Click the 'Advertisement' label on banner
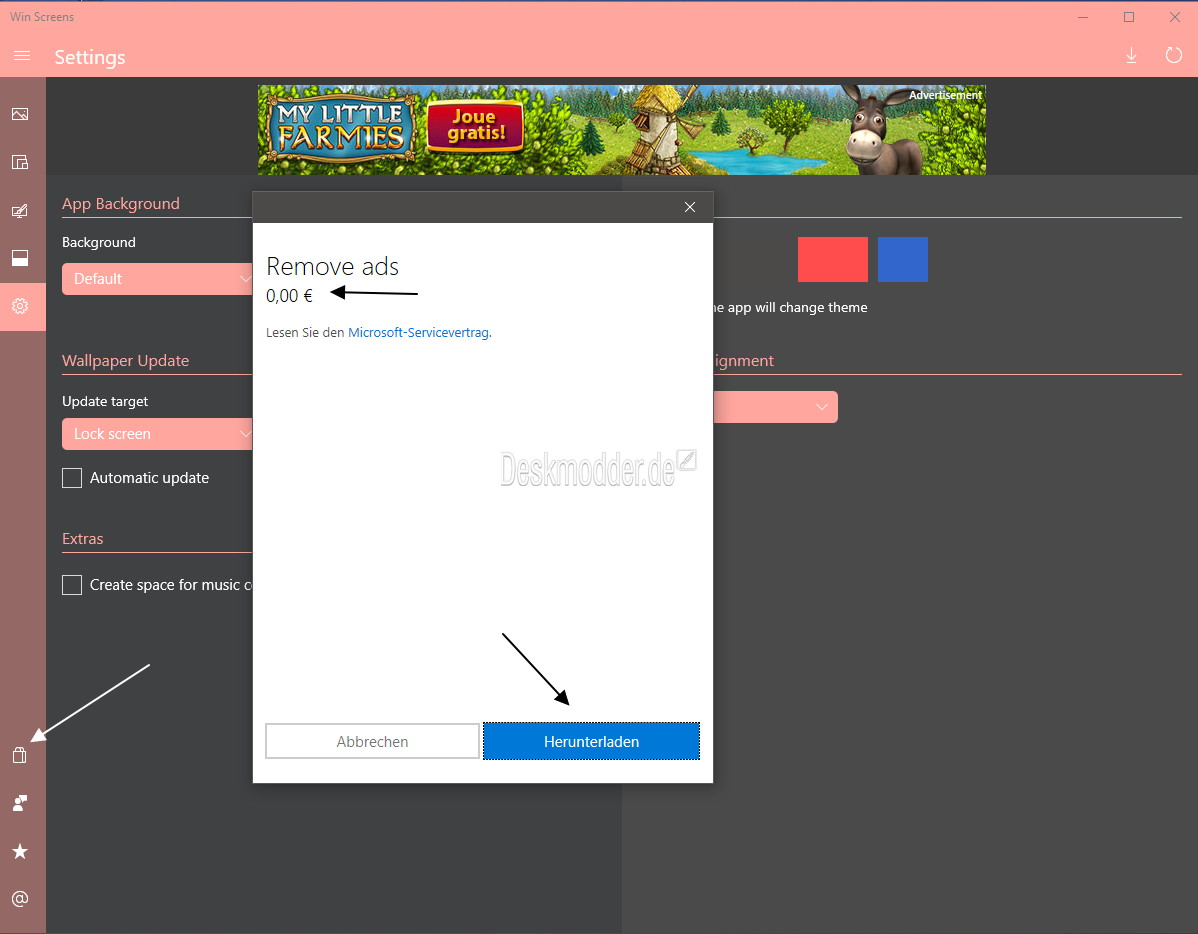 (x=945, y=95)
